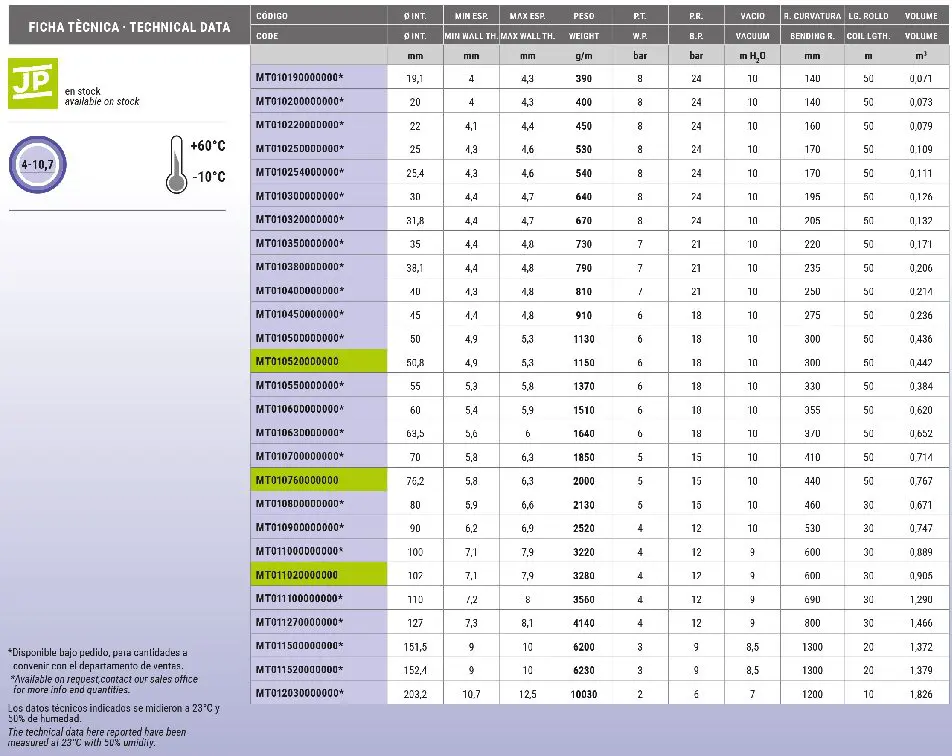Click the weight value 10030
952x756 pixels.
click(x=583, y=694)
